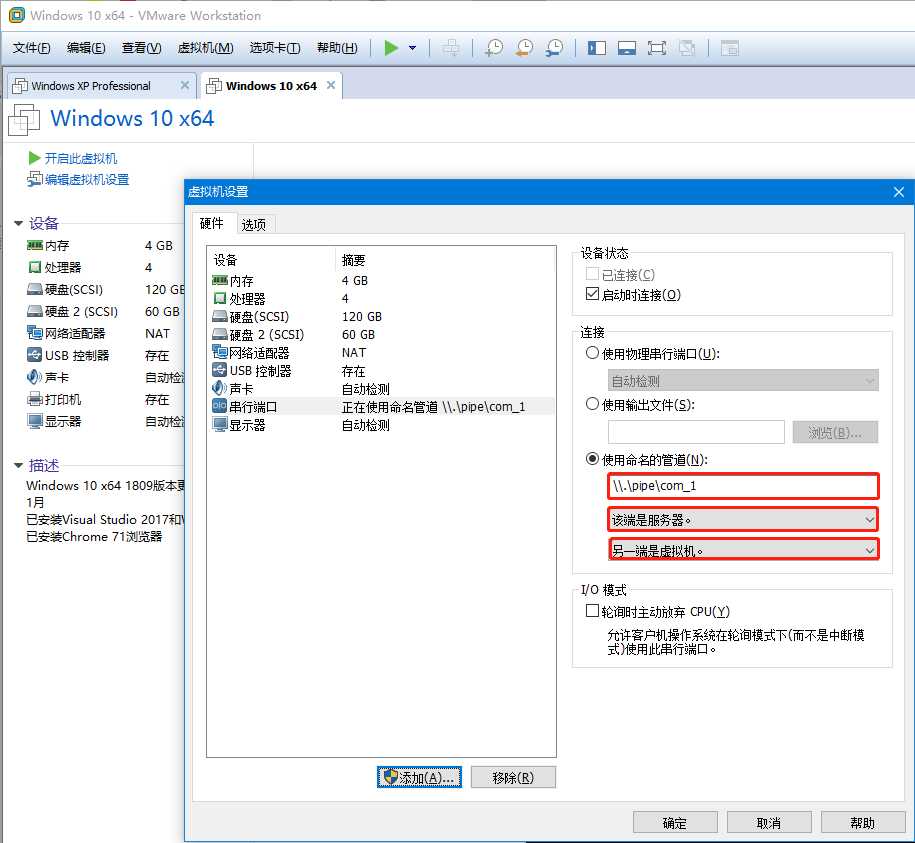Select 内存 icon in settings hardware list
This screenshot has height=843, width=915.
(x=219, y=281)
